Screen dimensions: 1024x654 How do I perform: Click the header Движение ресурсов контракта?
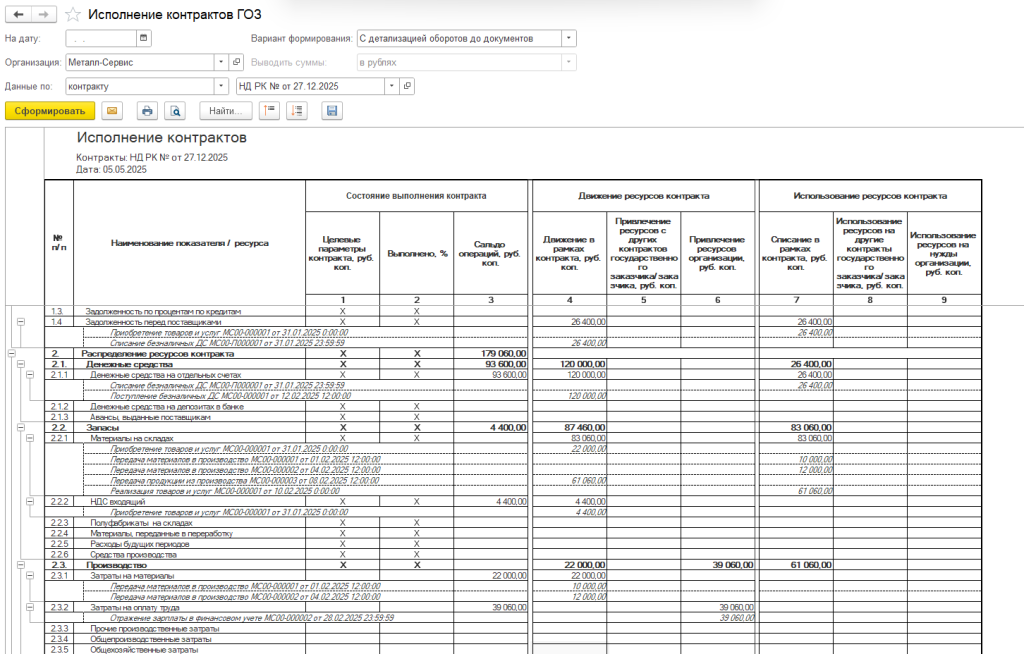pos(643,196)
